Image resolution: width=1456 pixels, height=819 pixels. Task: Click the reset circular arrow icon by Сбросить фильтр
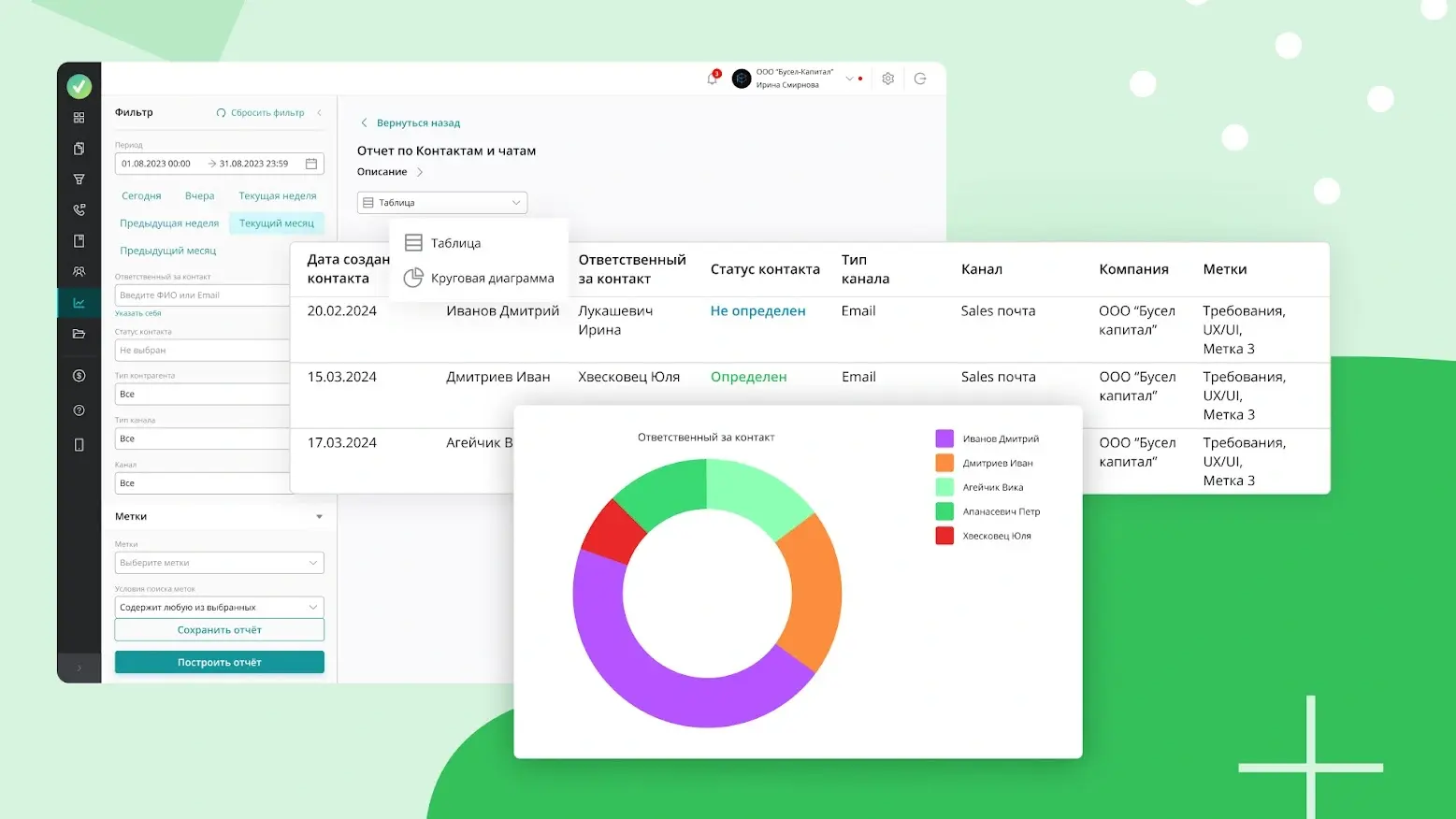(x=222, y=113)
